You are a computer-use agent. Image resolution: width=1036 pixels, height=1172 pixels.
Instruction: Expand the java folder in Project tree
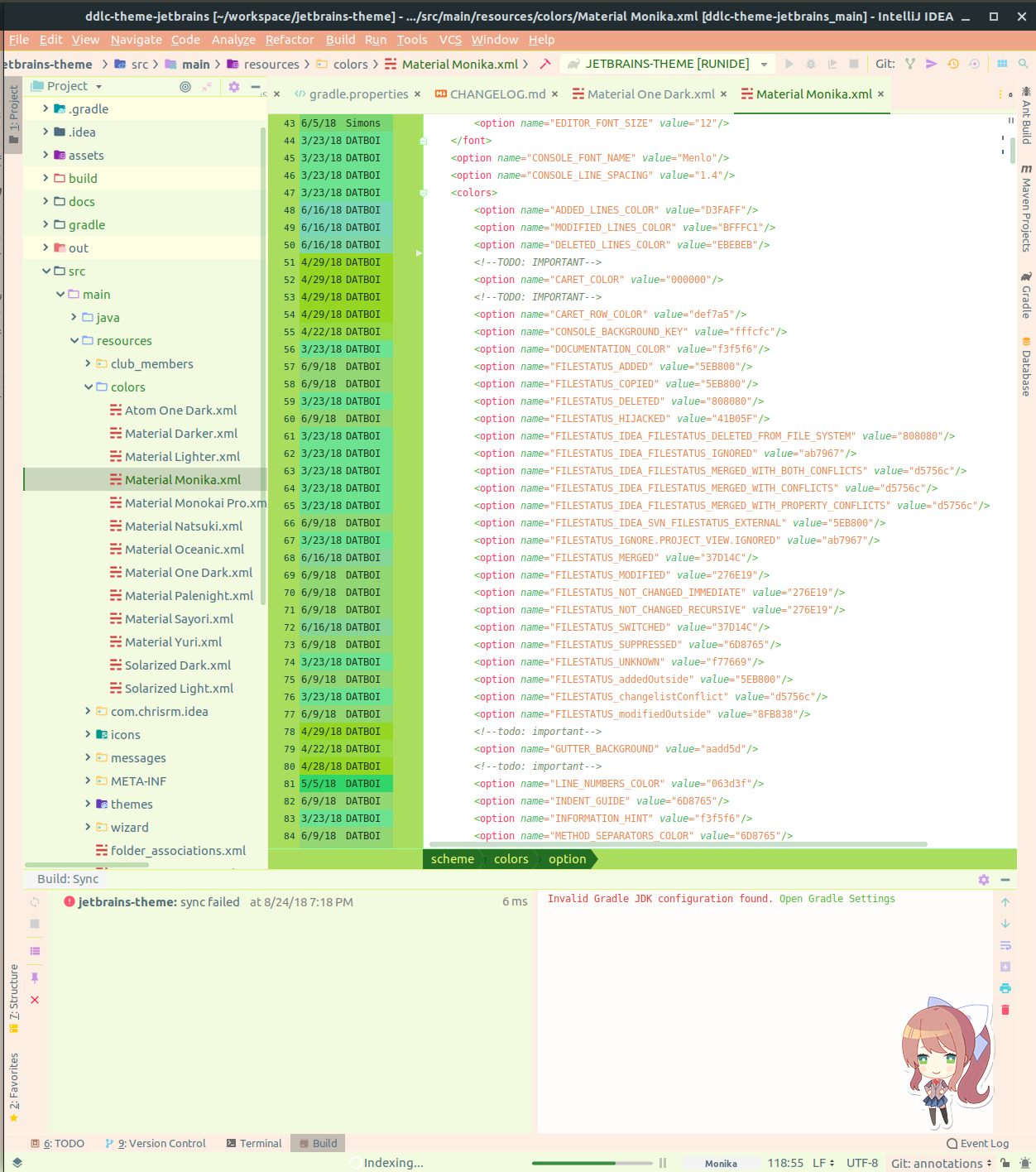[74, 317]
